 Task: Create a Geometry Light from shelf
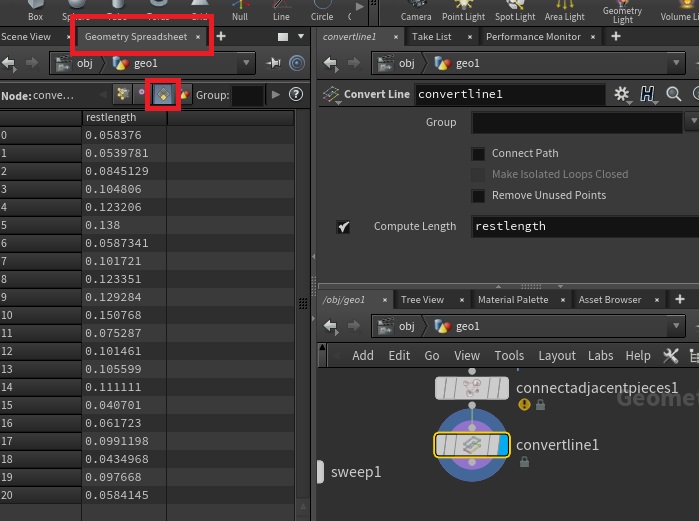(622, 12)
